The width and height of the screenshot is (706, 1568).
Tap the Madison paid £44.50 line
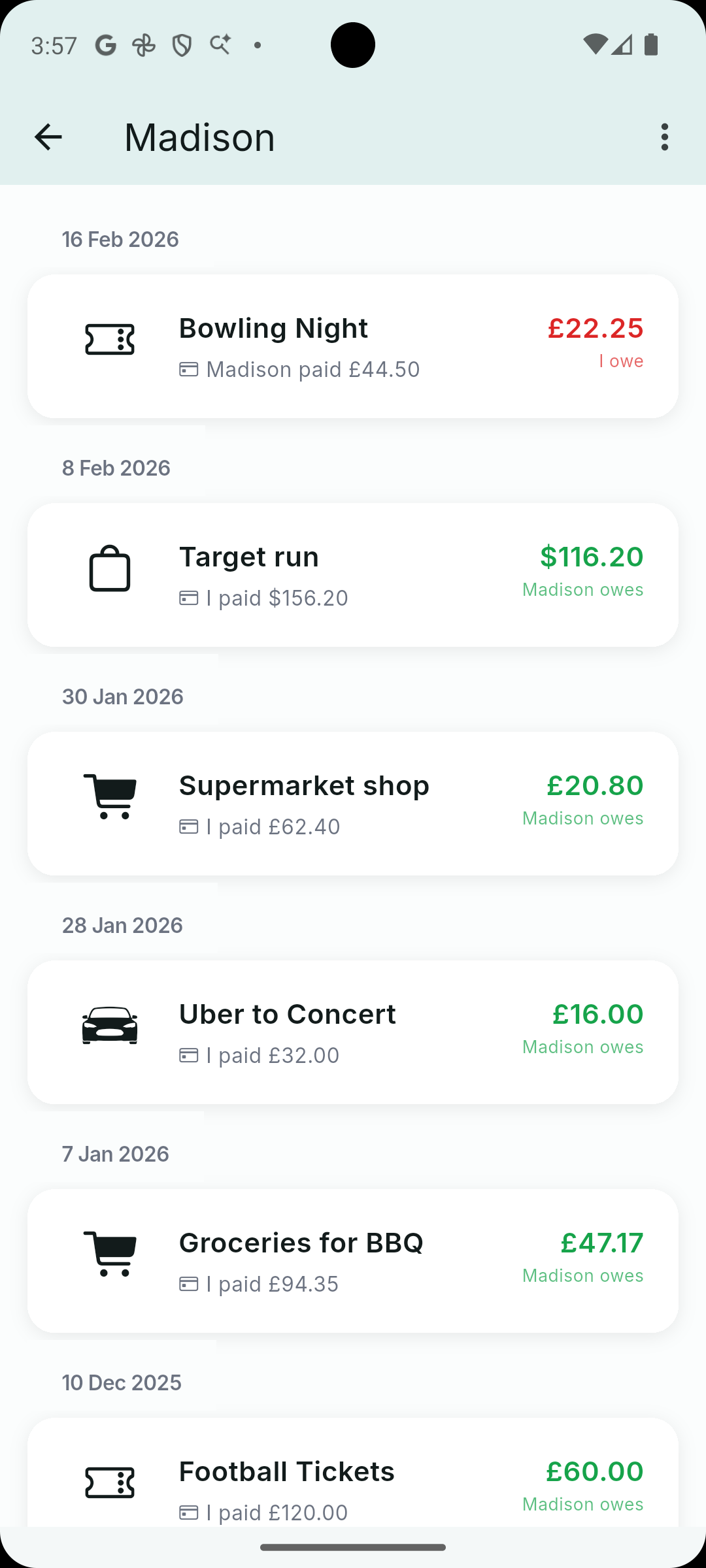pyautogui.click(x=312, y=370)
